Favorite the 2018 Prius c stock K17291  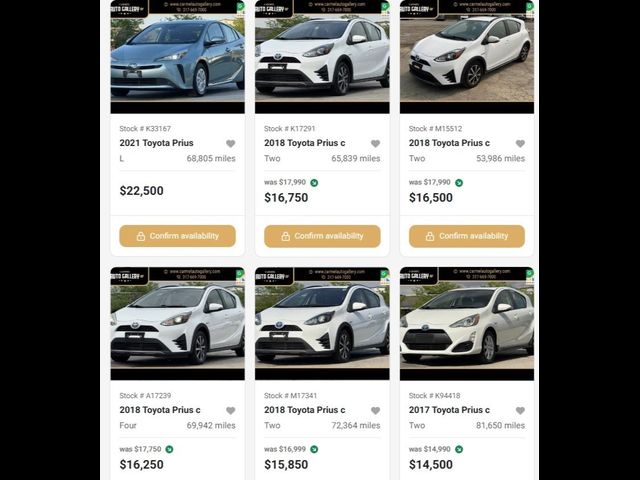click(x=375, y=143)
